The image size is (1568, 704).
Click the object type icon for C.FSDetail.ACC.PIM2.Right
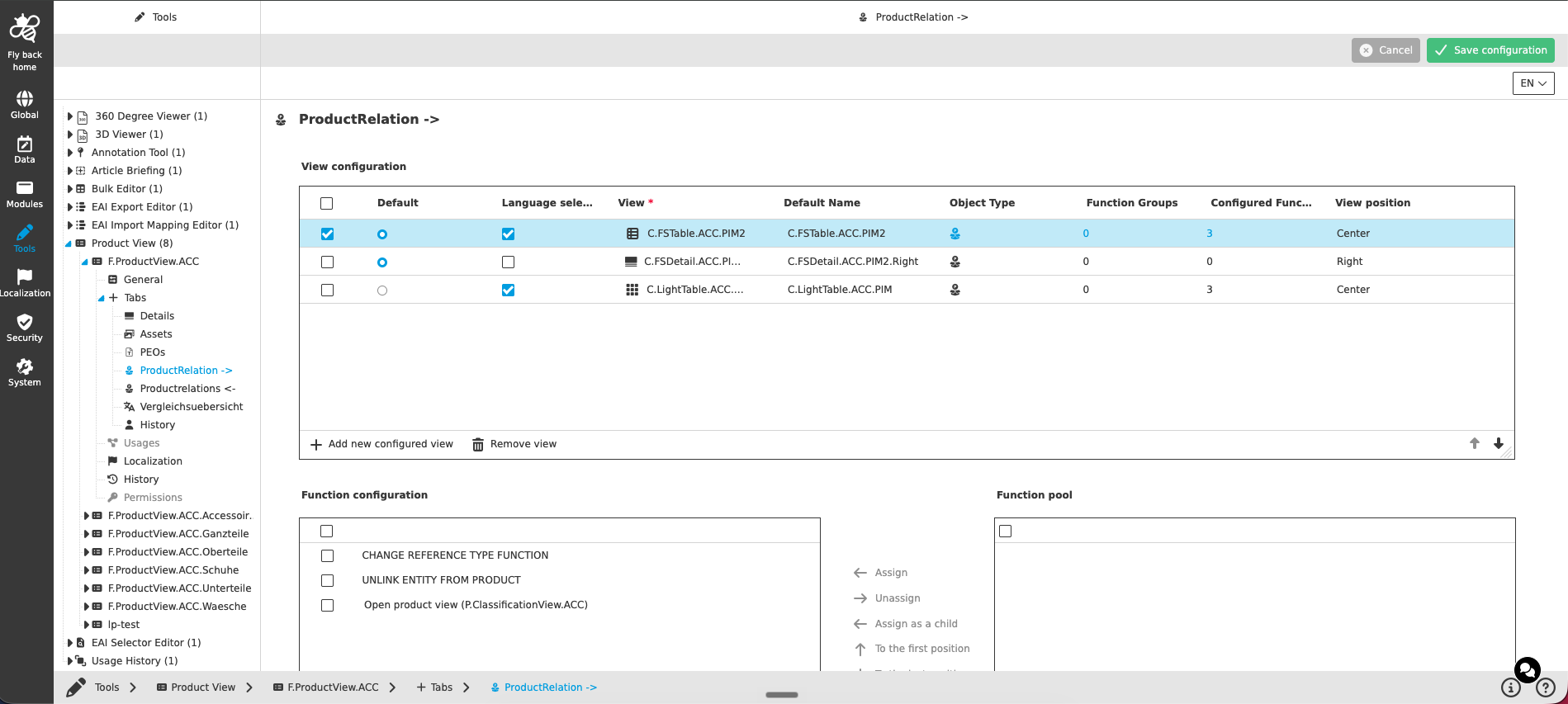955,262
